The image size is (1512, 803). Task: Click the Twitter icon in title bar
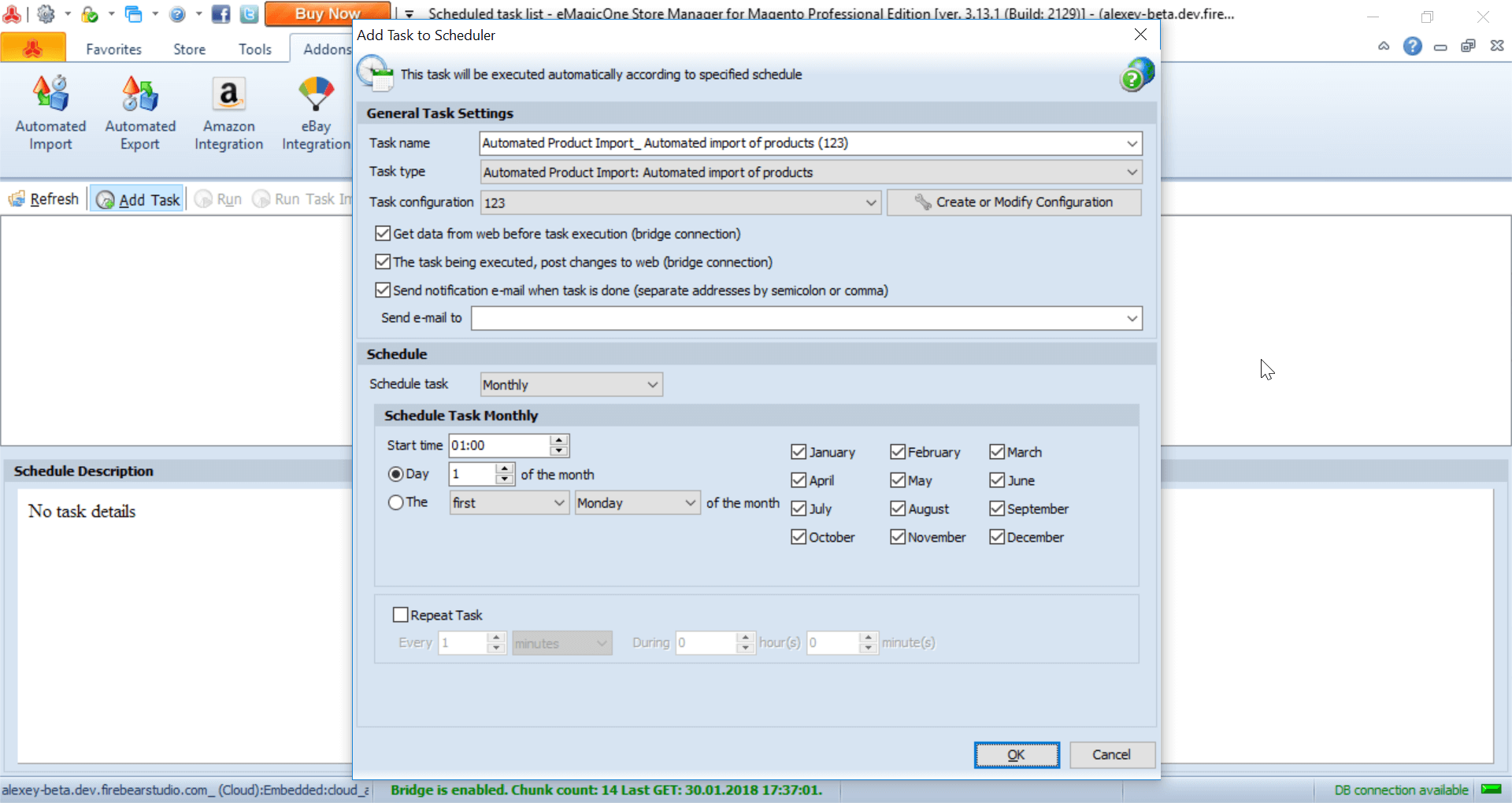click(249, 13)
